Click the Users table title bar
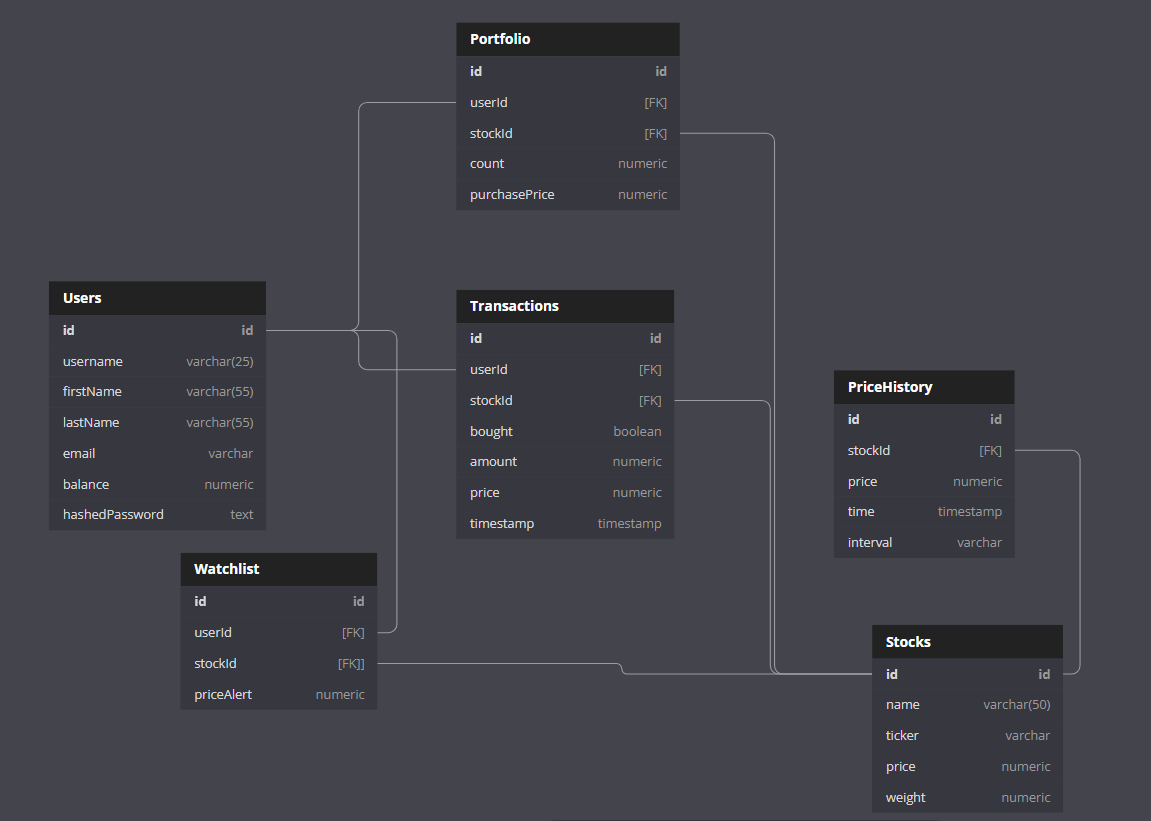 tap(156, 298)
